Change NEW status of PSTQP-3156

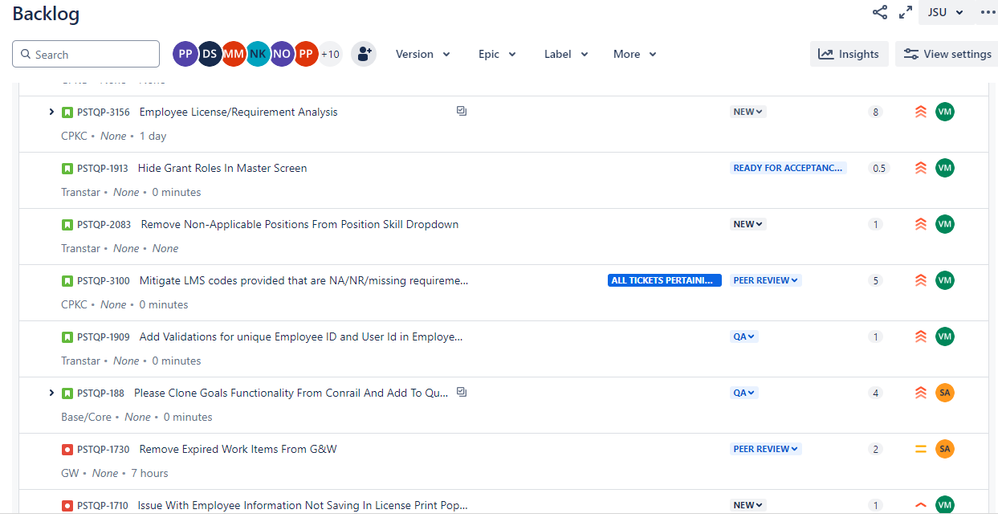pyautogui.click(x=748, y=112)
